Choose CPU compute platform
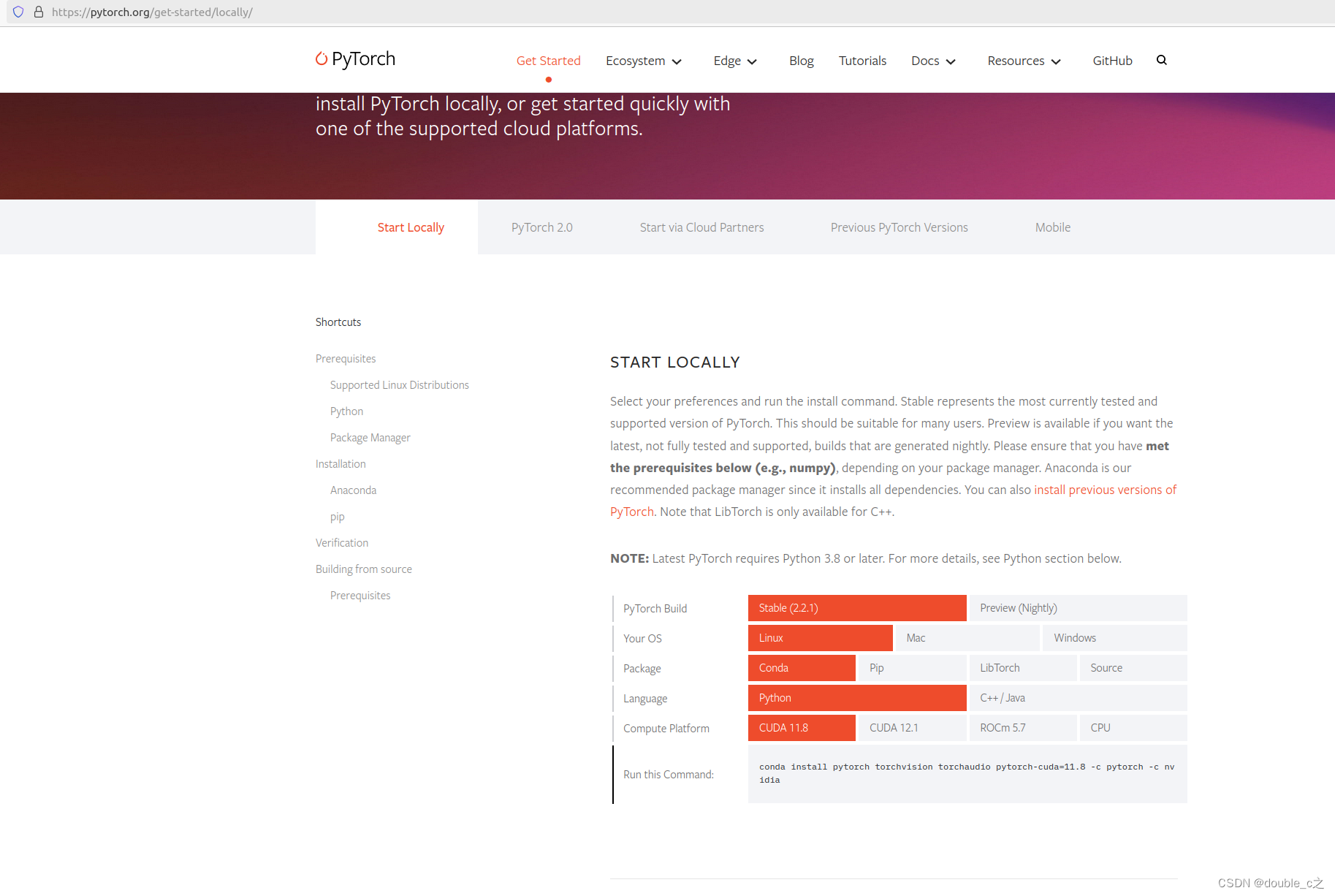 coord(1133,728)
